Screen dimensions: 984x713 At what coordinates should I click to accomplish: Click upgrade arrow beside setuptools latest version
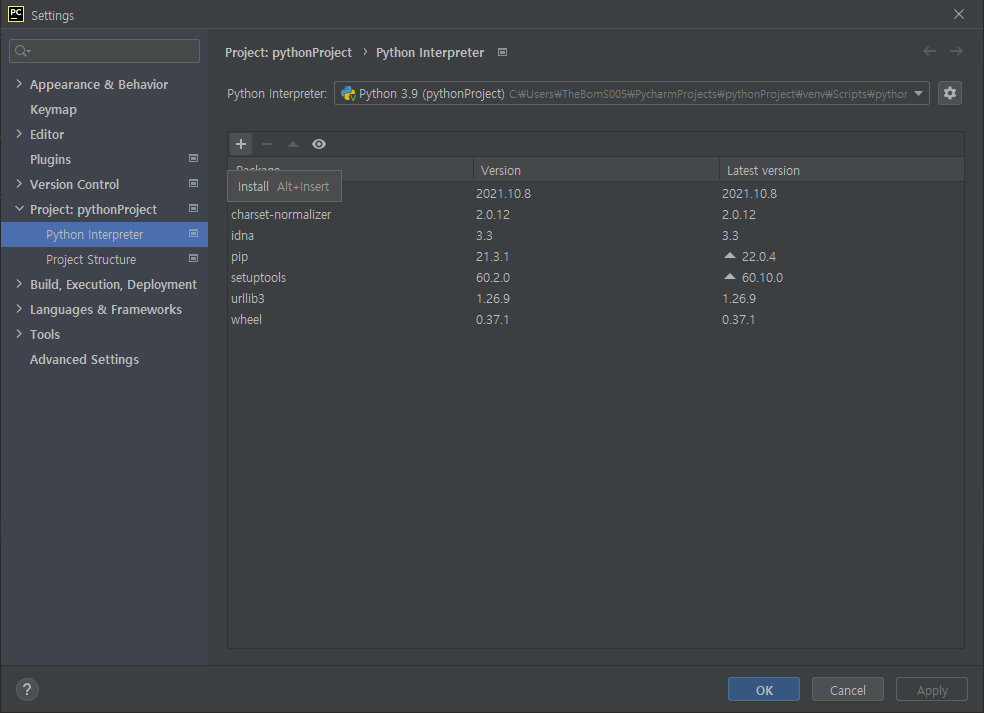[729, 277]
